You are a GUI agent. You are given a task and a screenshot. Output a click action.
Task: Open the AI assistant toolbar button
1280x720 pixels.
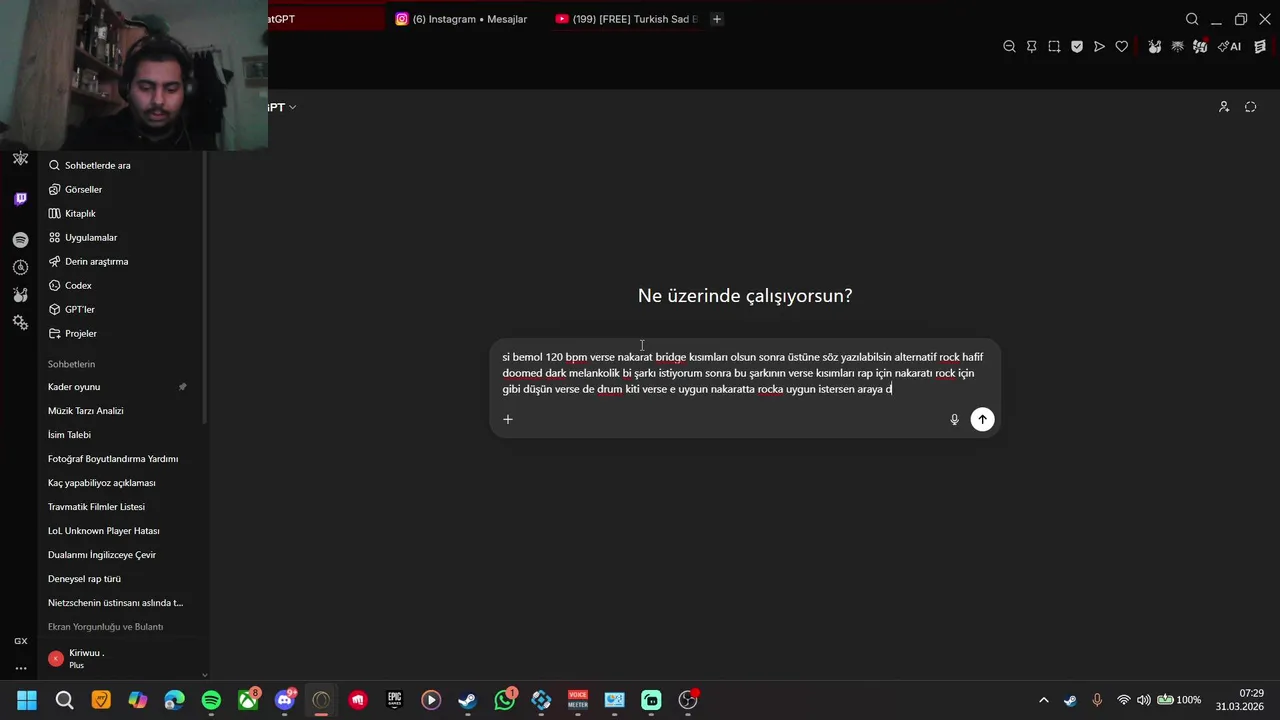pos(1229,47)
